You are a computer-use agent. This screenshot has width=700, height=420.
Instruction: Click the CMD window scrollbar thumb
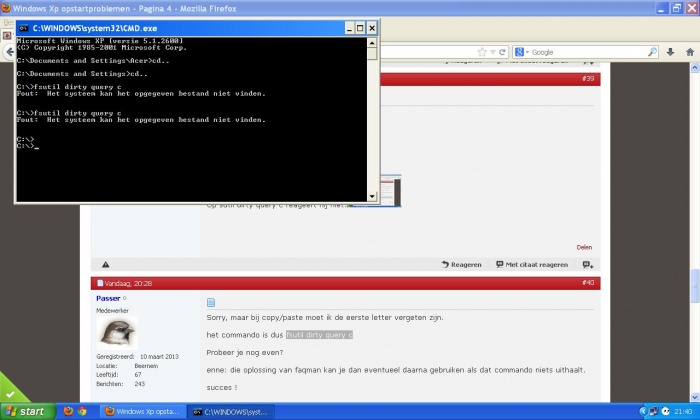372,54
